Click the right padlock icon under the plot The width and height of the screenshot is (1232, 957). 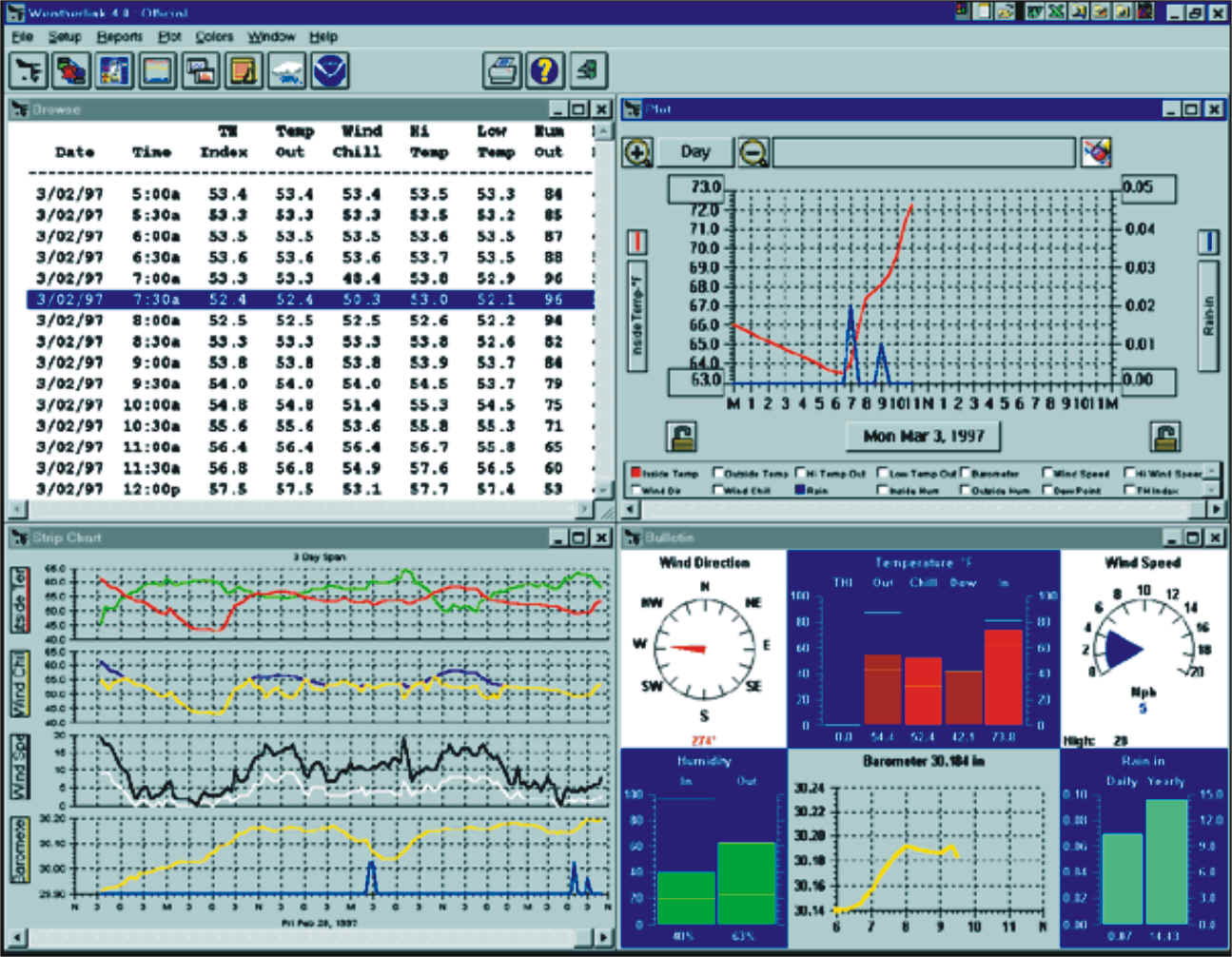[x=1165, y=437]
